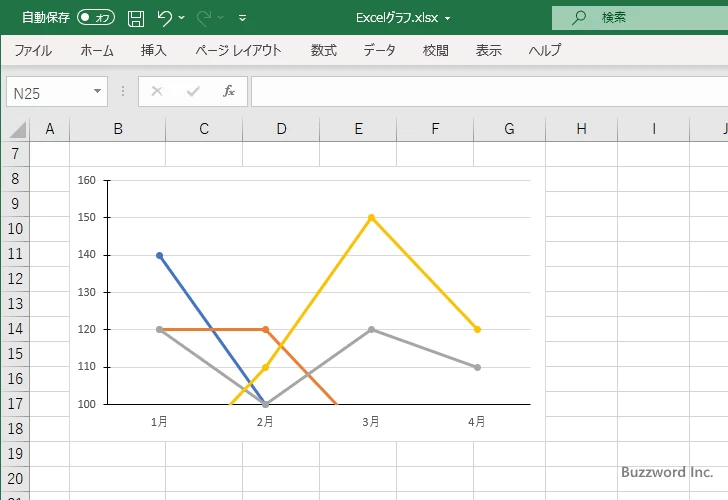The height and width of the screenshot is (500, 728).
Task: Switch to the ホーム tab
Action: click(x=97, y=50)
